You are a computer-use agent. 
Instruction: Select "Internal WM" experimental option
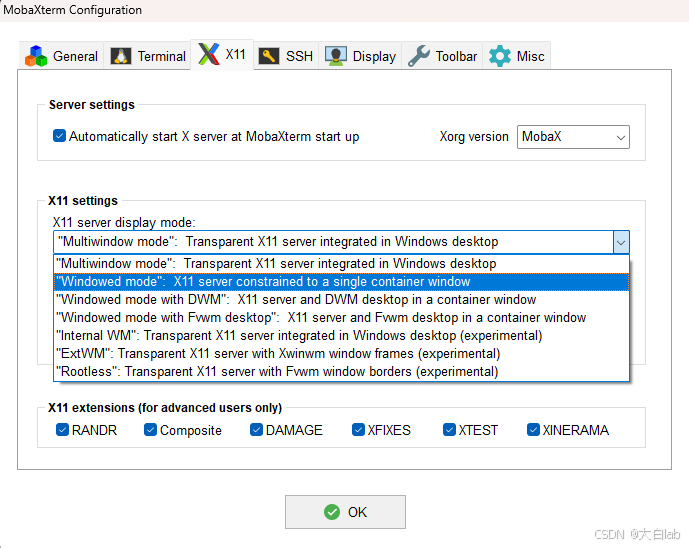pos(341,336)
